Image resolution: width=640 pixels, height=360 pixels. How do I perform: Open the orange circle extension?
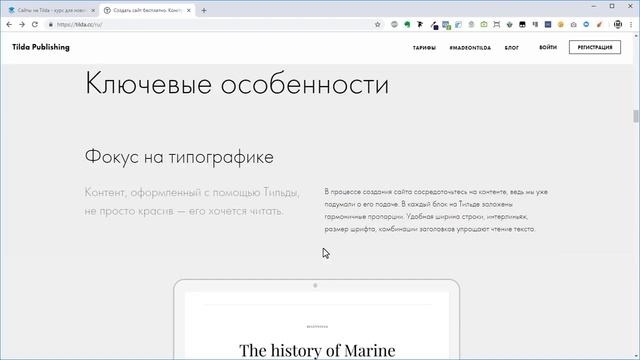click(560, 24)
